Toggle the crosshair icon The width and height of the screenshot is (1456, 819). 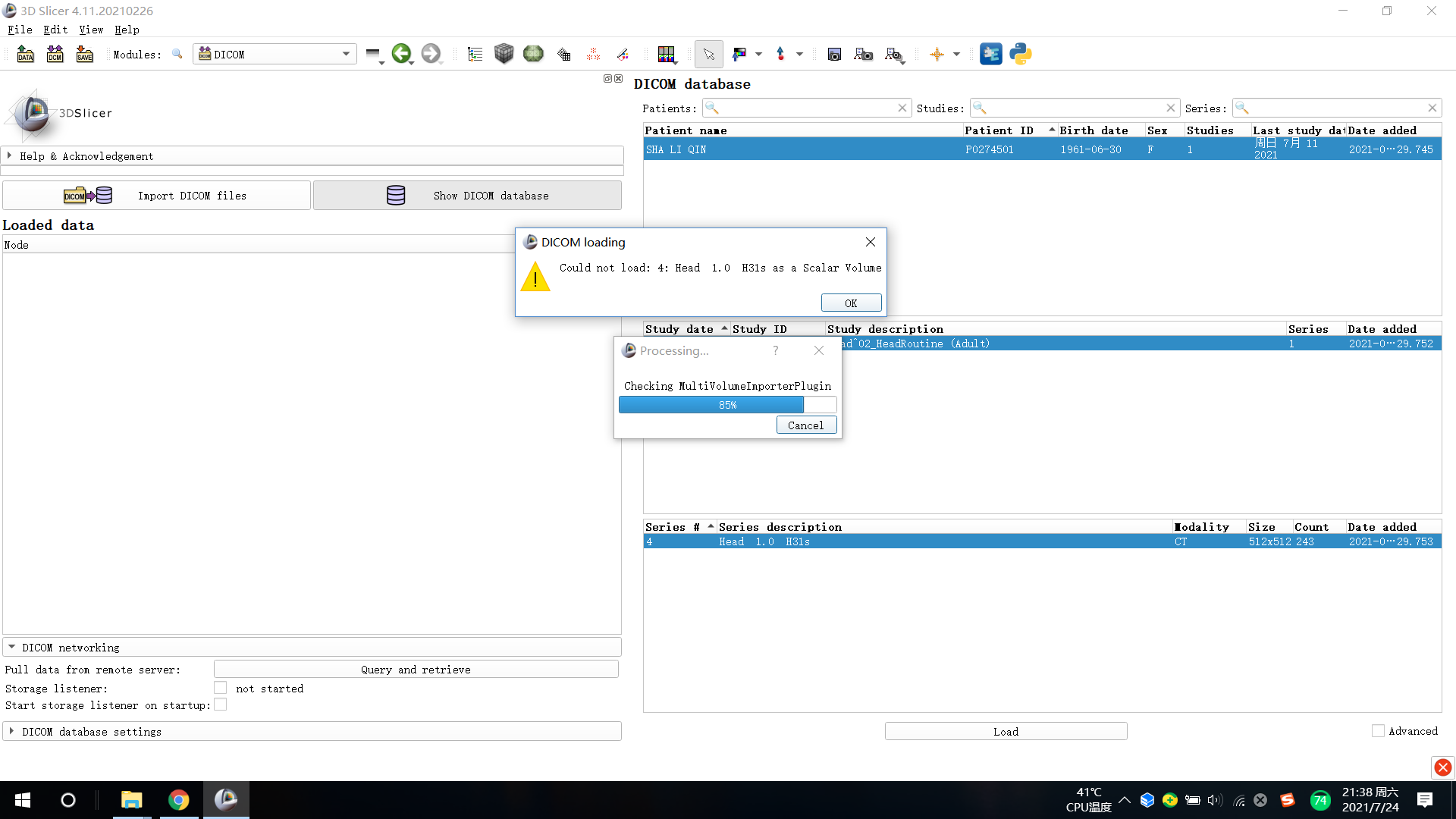pos(937,54)
